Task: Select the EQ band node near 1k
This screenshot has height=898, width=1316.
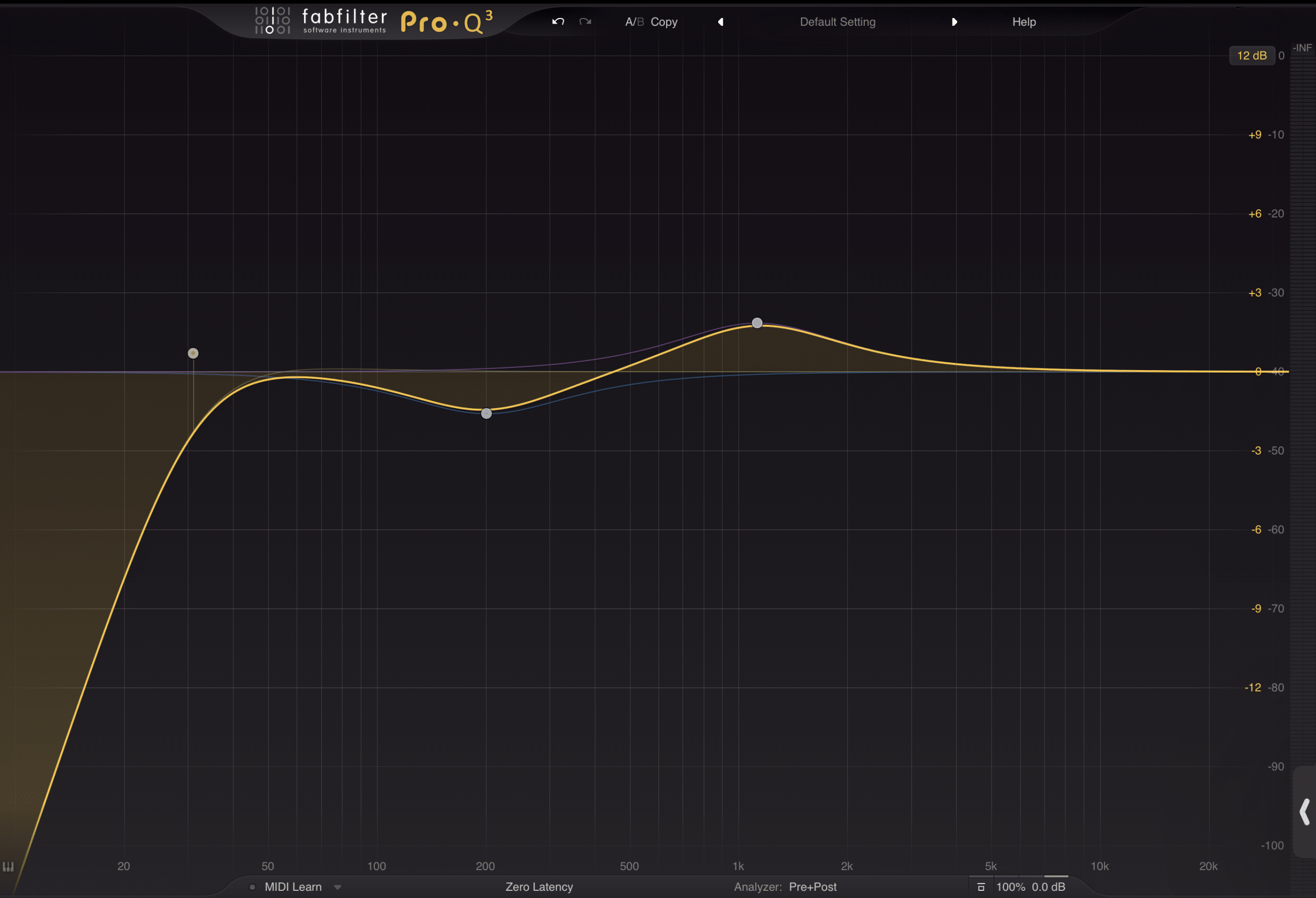Action: click(757, 323)
